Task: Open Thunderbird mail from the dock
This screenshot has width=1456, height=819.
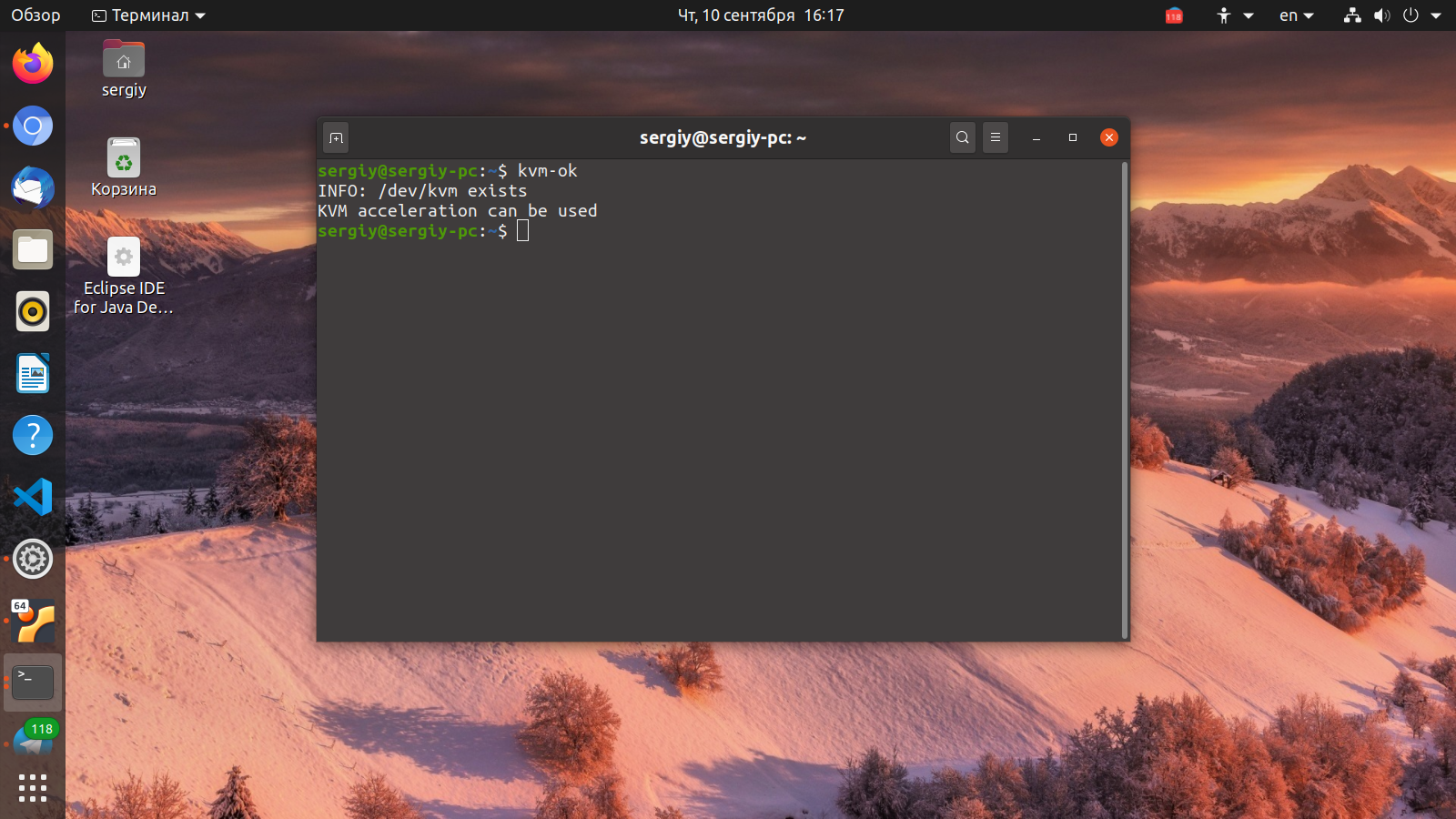Action: coord(33,187)
